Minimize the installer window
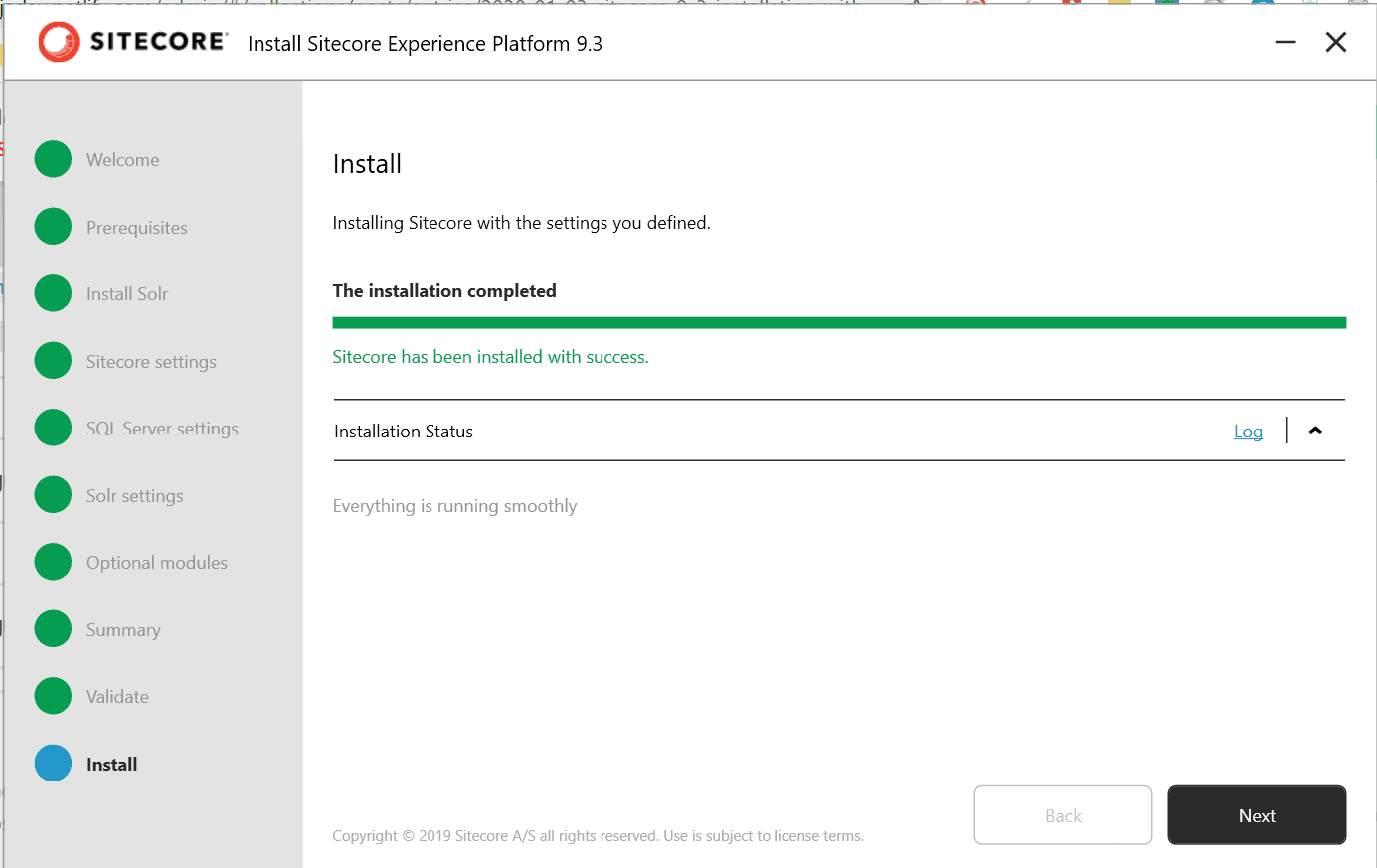This screenshot has height=868, width=1377. tap(1286, 42)
